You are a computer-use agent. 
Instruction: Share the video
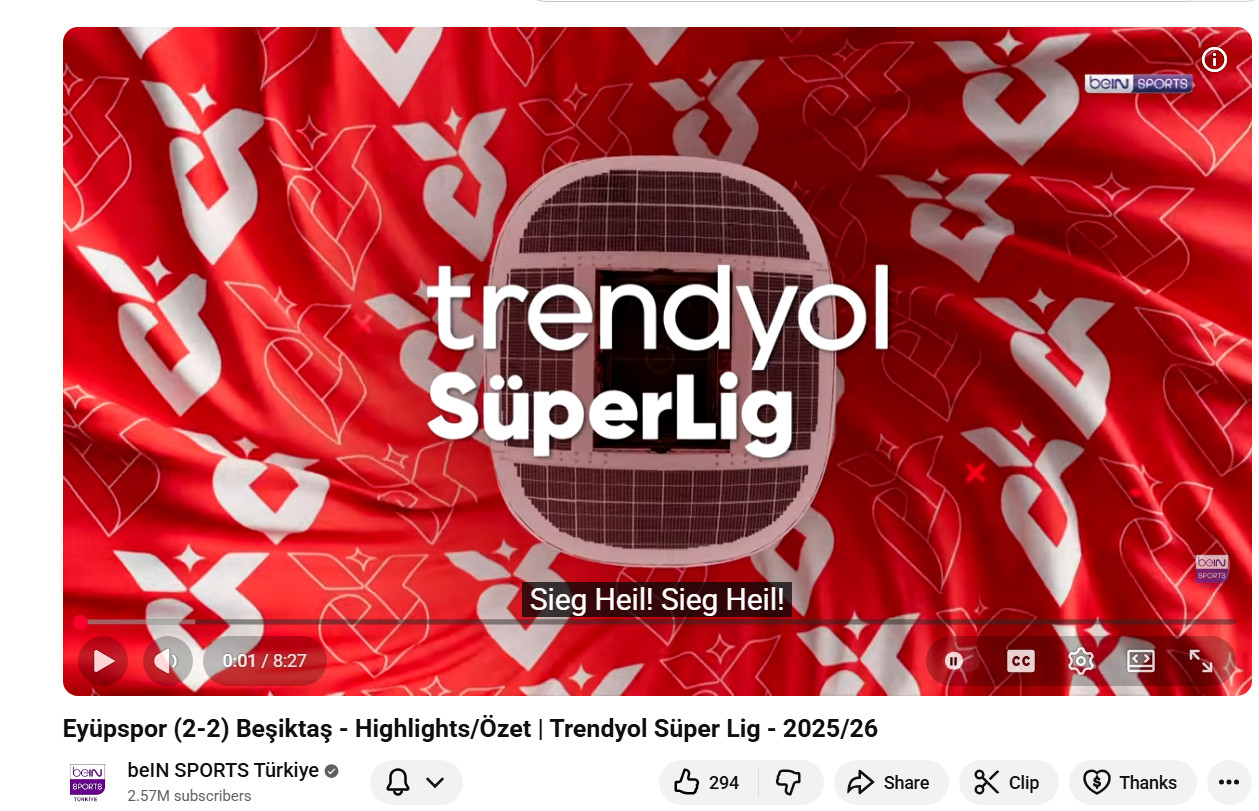click(x=890, y=783)
